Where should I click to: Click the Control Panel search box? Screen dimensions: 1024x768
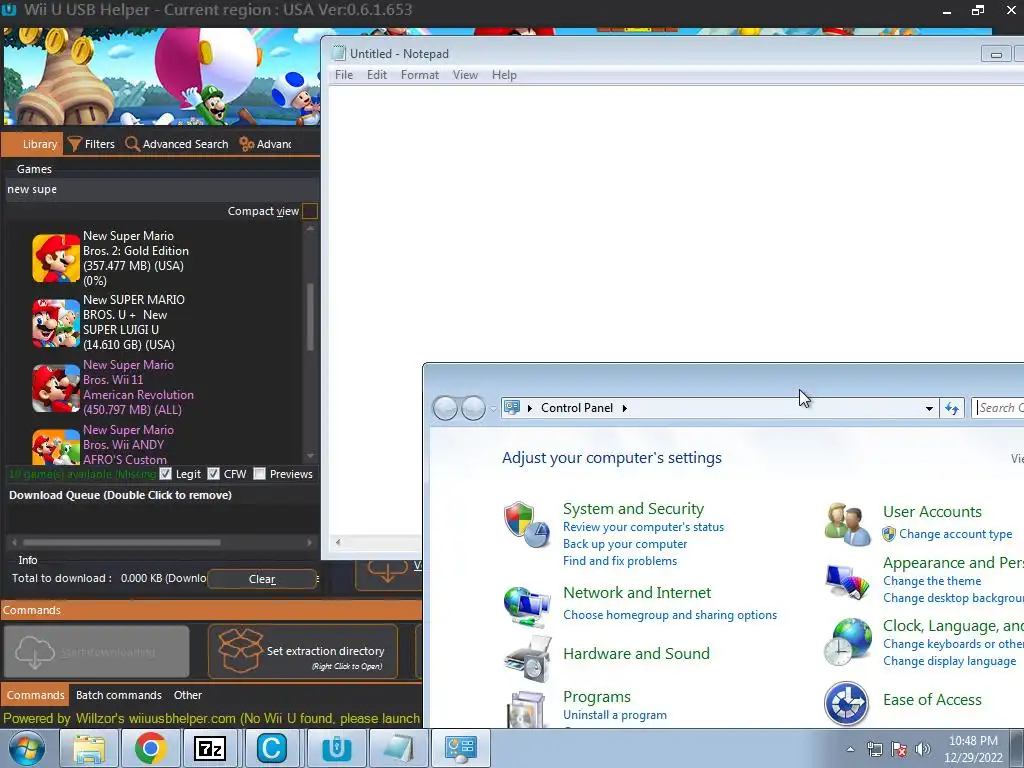(999, 408)
